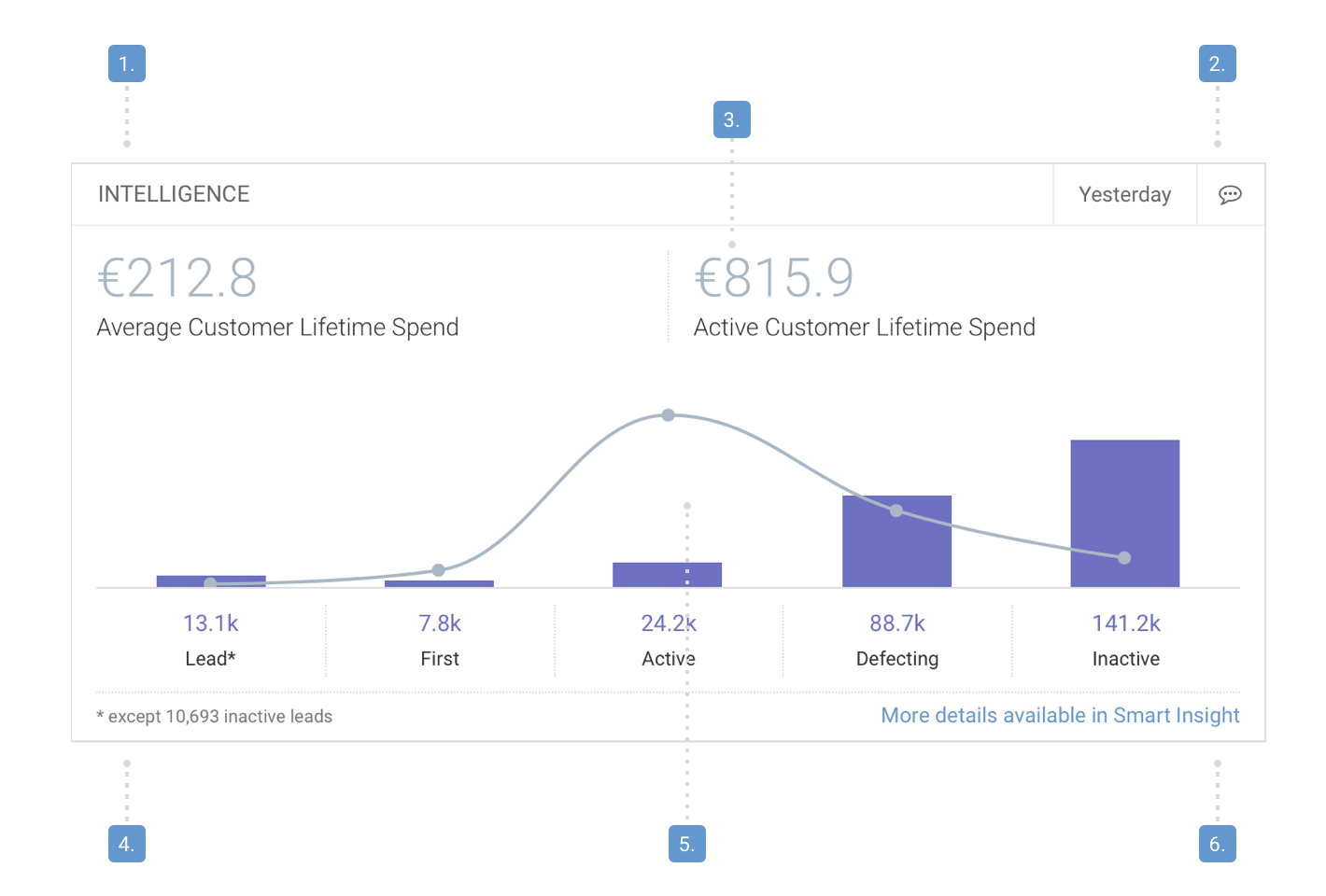Click the Inactive data point on the line
The height and width of the screenshot is (896, 1326).
tap(1124, 558)
